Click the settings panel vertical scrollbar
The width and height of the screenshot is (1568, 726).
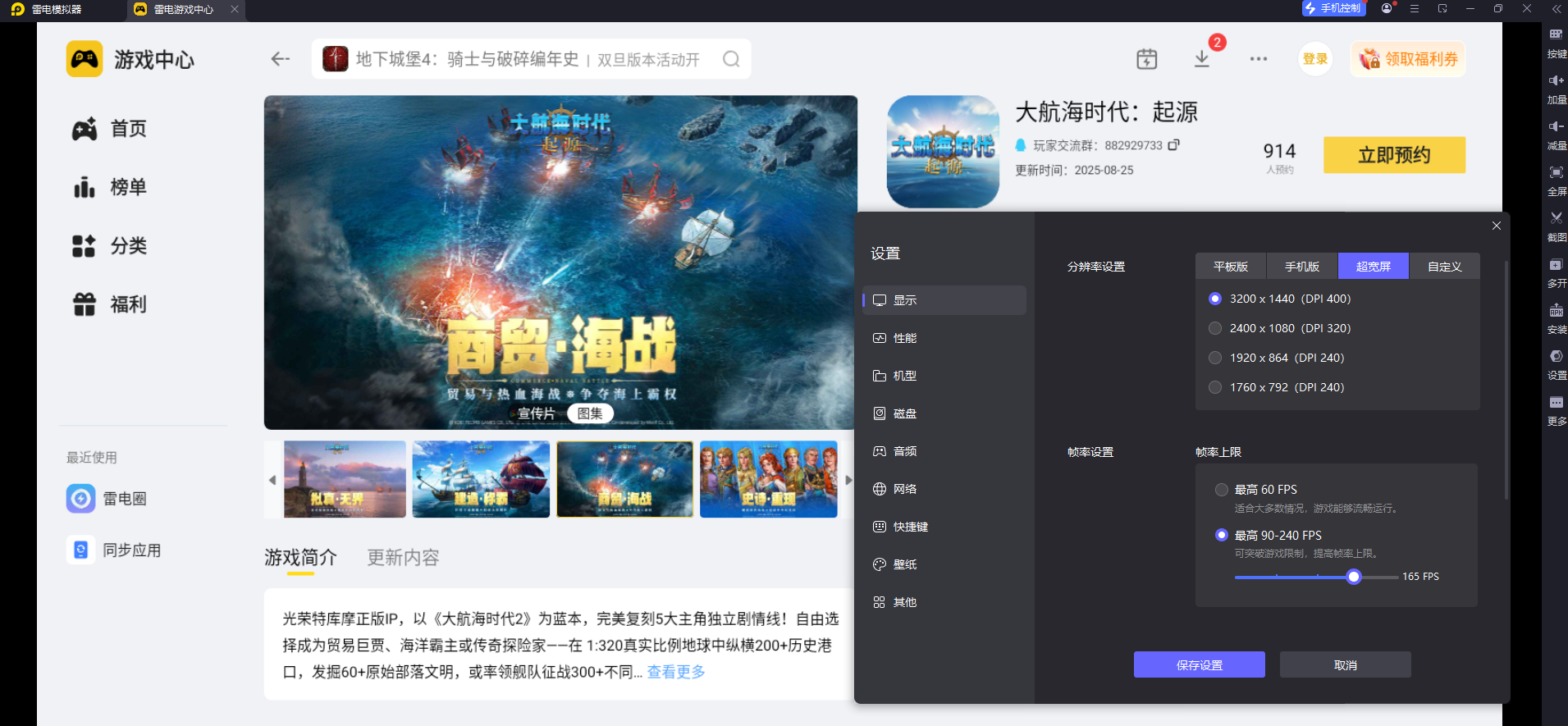1506,380
